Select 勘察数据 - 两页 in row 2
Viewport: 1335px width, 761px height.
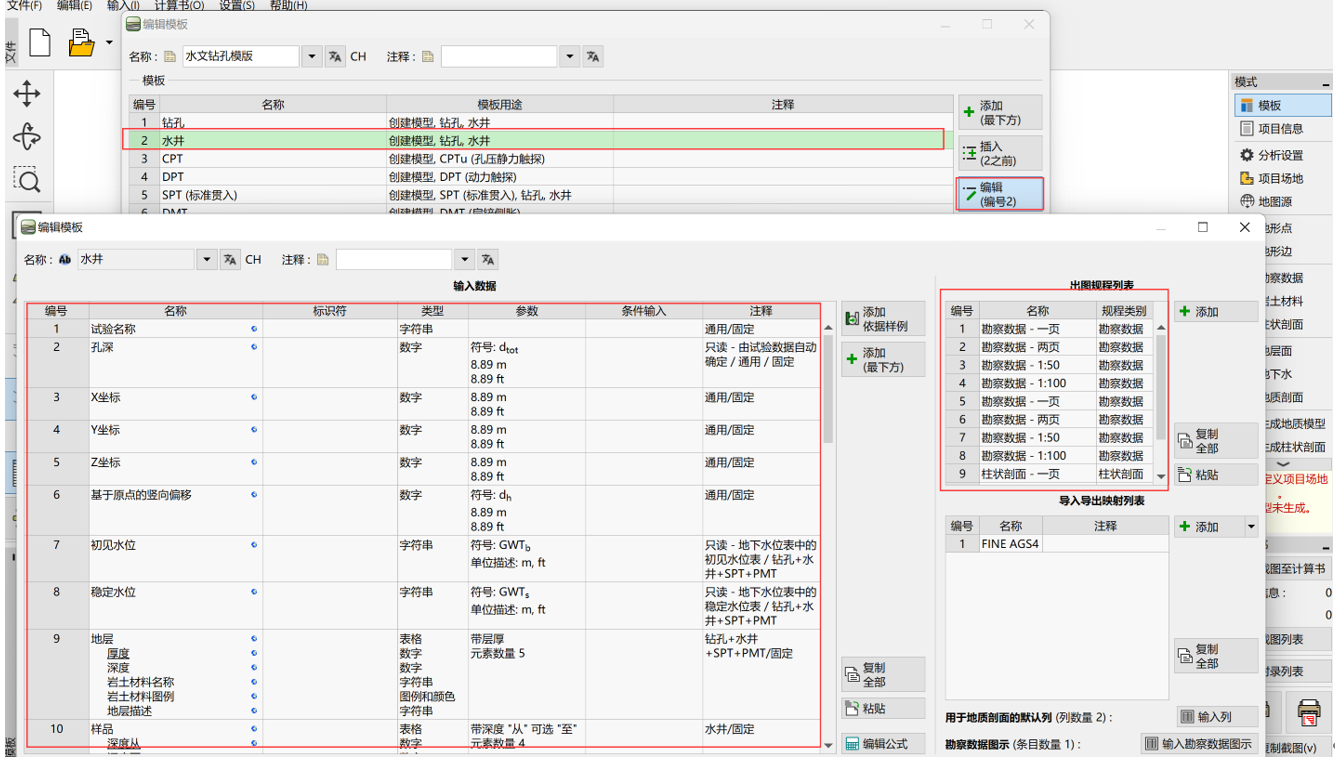coord(1050,347)
